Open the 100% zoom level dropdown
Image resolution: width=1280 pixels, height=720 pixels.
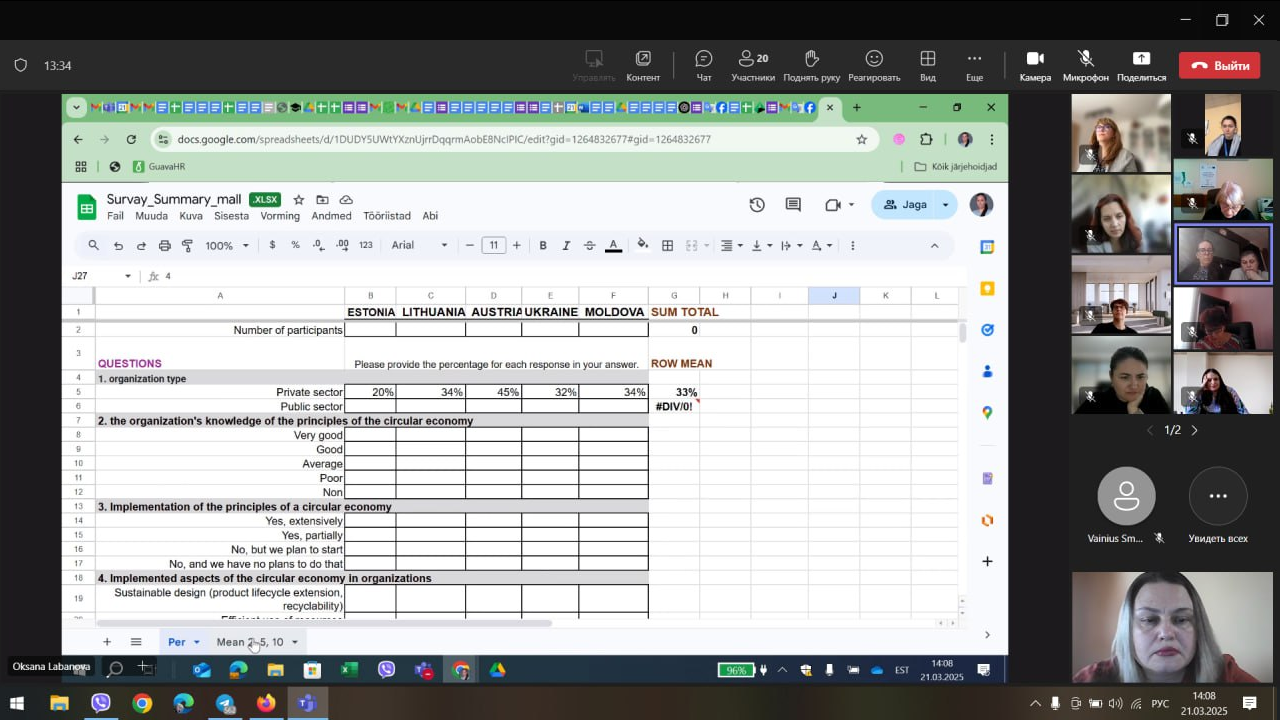(226, 246)
